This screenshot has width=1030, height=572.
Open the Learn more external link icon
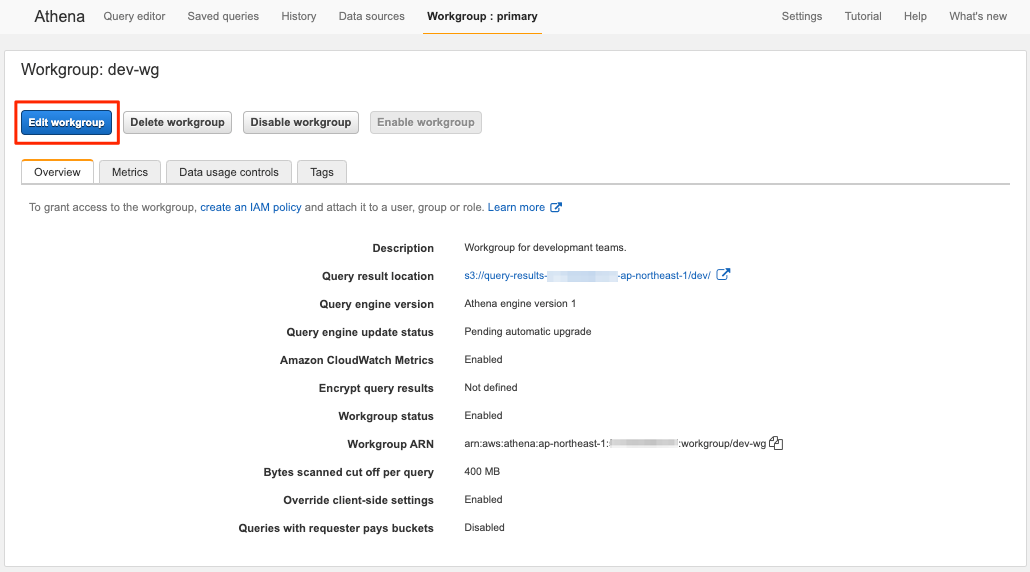pos(556,207)
